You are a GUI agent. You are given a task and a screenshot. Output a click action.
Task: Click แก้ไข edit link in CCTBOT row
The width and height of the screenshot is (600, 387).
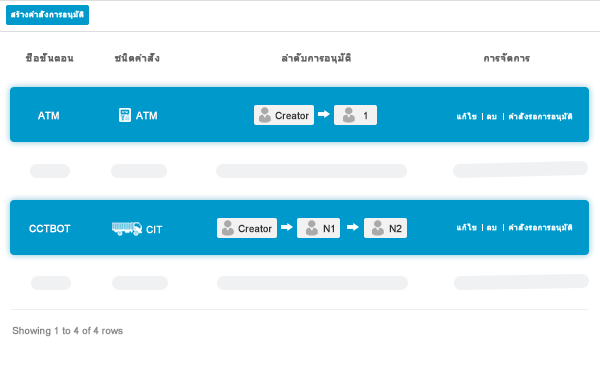(466, 227)
